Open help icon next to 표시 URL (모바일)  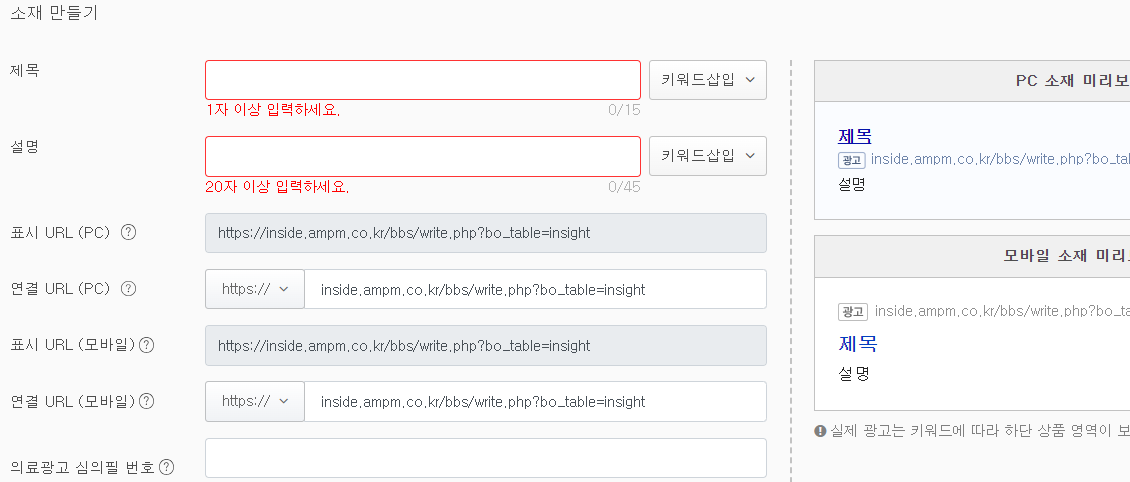146,345
